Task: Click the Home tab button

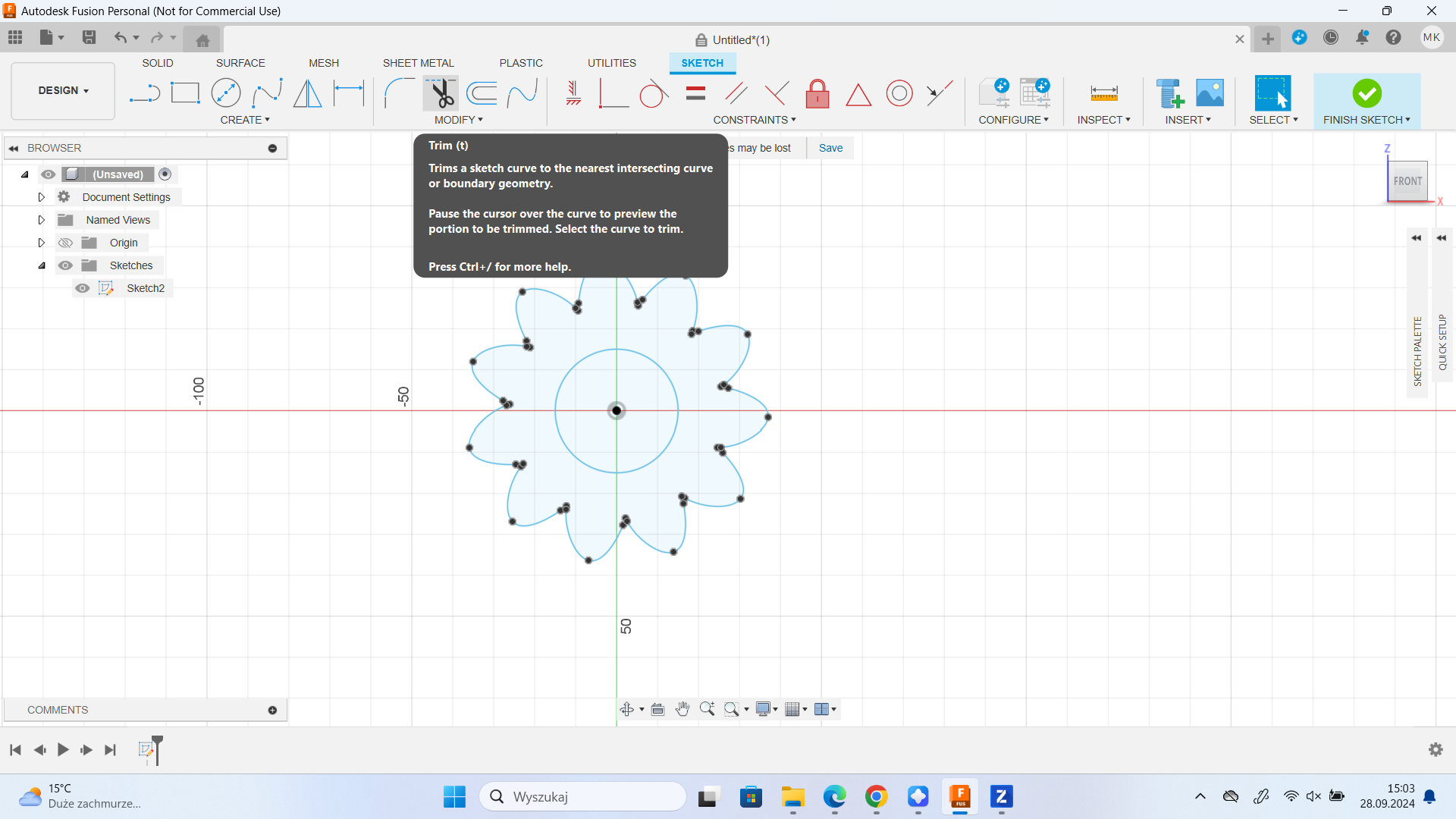Action: pos(202,39)
